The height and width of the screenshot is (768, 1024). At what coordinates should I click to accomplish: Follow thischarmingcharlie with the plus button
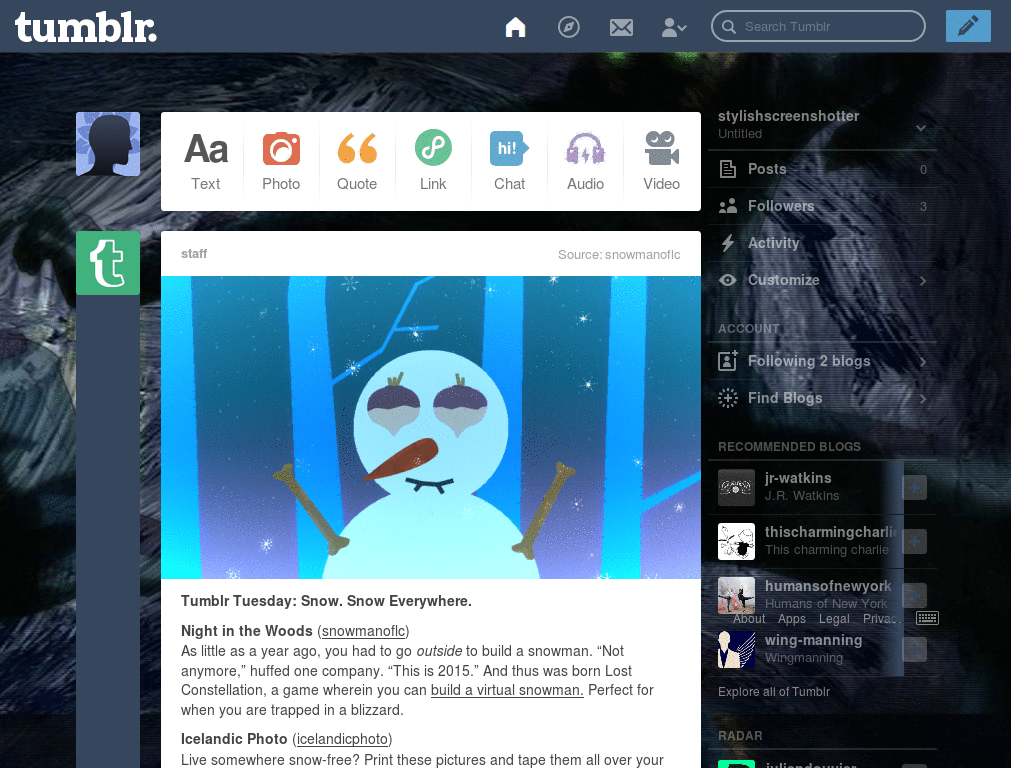coord(914,541)
